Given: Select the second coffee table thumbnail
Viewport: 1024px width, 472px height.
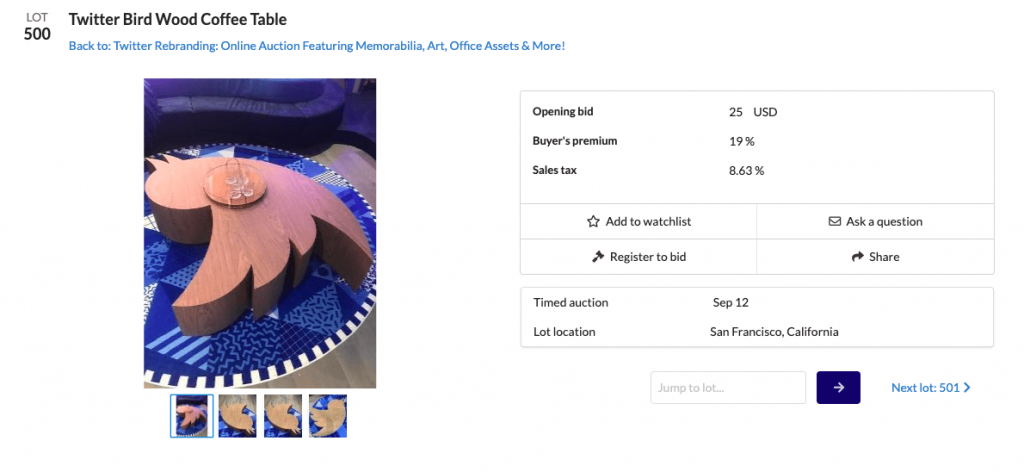Looking at the screenshot, I should coord(238,416).
